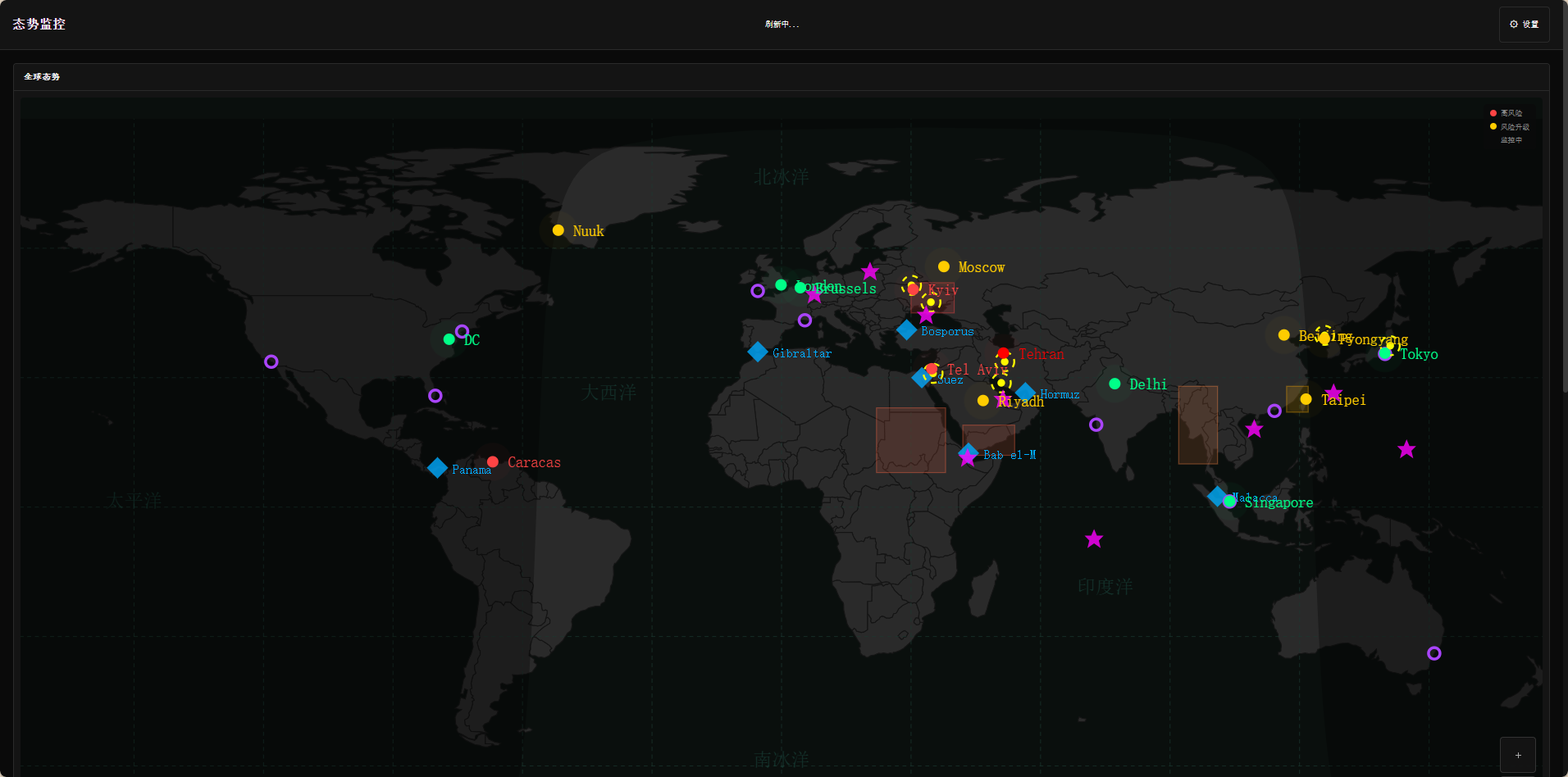Image resolution: width=1568 pixels, height=777 pixels.
Task: Select the Malacca blue diamond marker
Action: (1217, 496)
